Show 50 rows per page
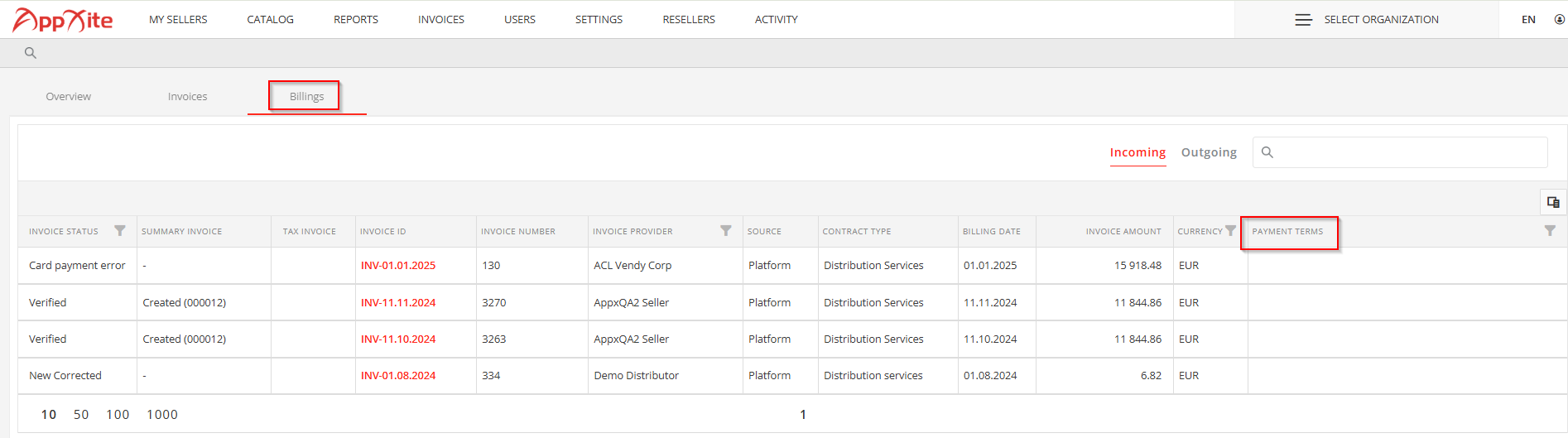1568x438 pixels. pyautogui.click(x=81, y=415)
